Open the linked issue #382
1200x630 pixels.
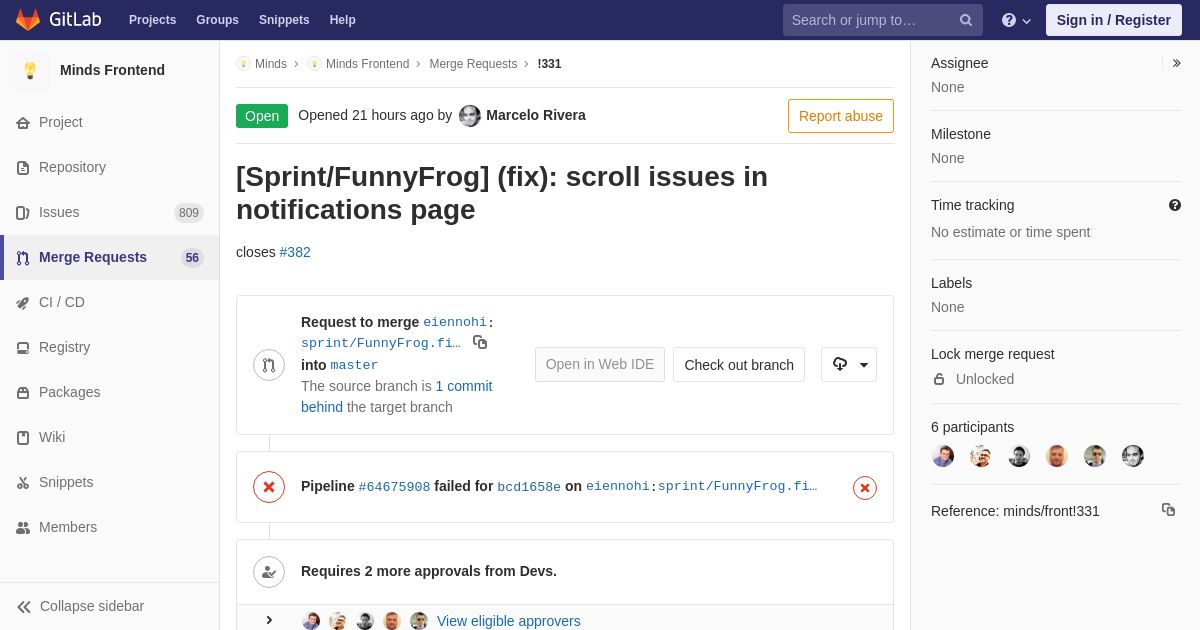(295, 252)
